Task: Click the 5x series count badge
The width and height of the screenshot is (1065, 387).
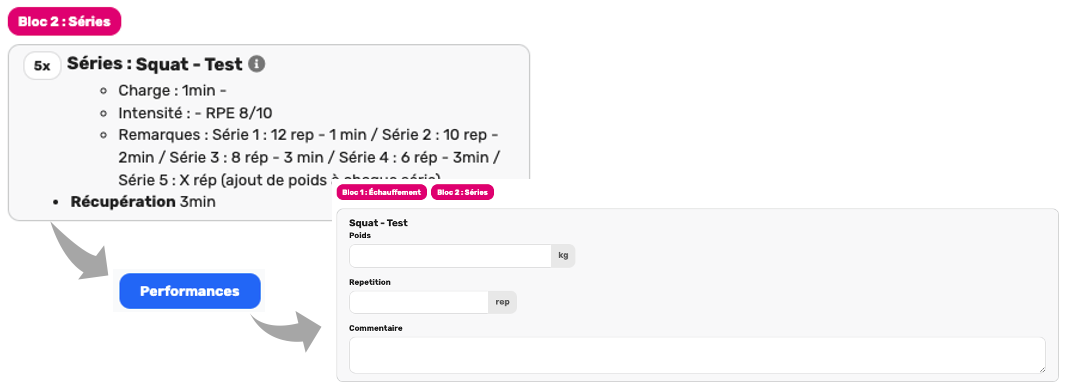Action: point(42,67)
